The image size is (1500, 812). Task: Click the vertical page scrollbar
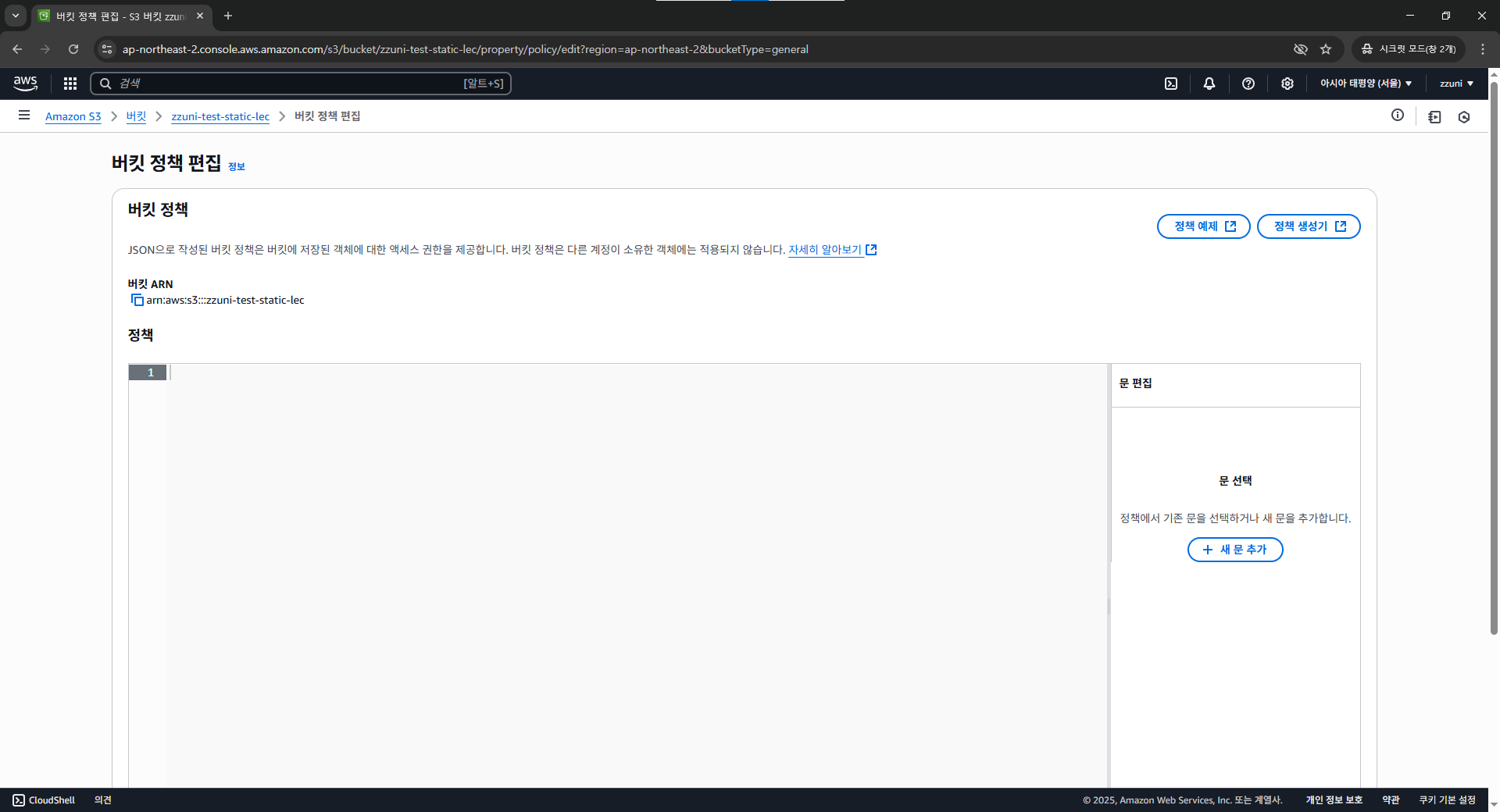point(1494,359)
